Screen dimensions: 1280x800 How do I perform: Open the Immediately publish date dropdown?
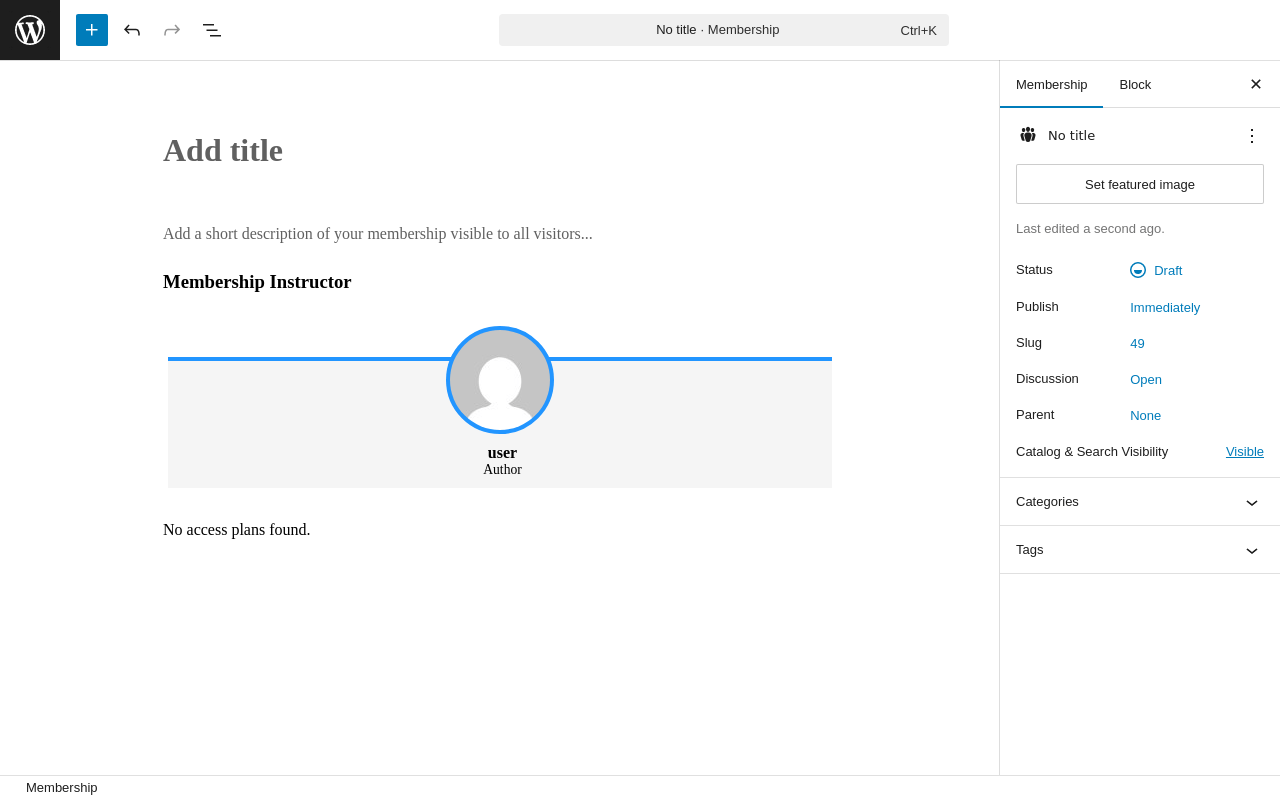pos(1165,307)
